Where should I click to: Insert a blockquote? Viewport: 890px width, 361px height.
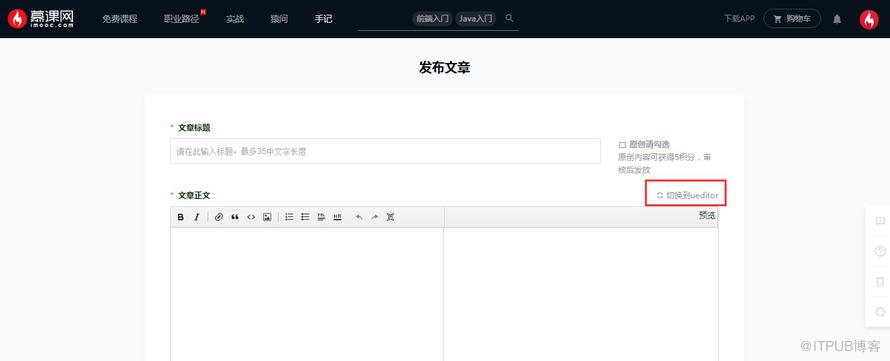click(234, 217)
